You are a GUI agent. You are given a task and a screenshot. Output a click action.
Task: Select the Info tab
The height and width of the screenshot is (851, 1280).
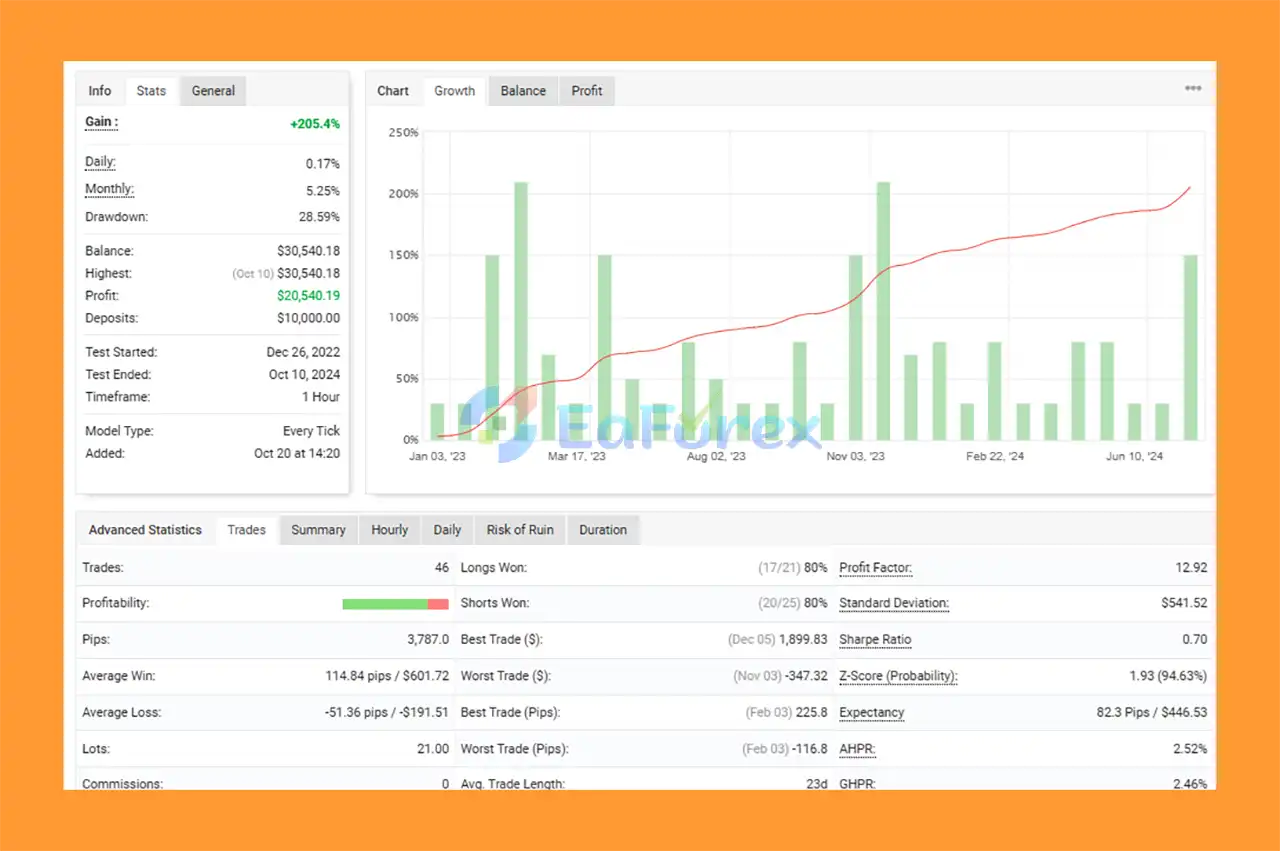[100, 91]
